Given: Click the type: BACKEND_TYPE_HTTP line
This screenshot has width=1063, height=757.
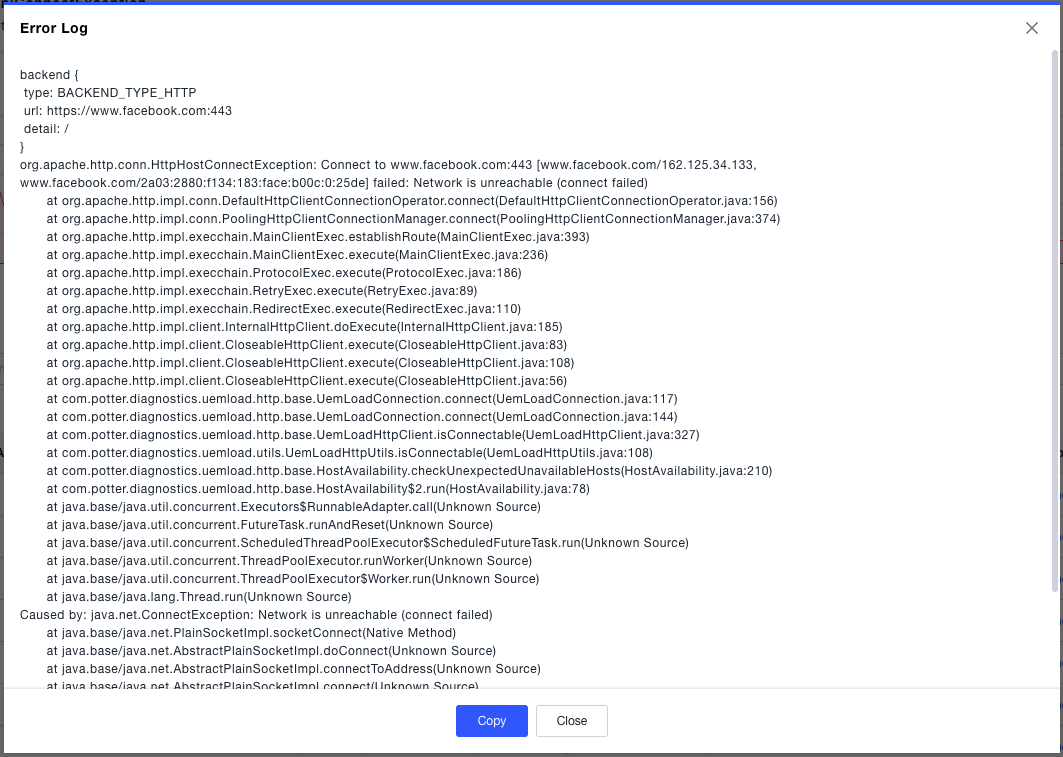Looking at the screenshot, I should pos(110,93).
